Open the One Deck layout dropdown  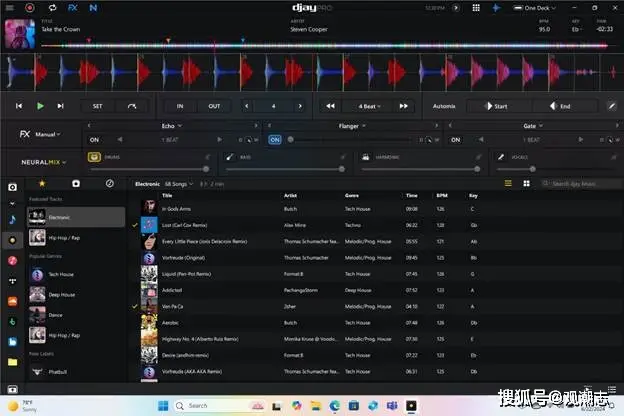coord(534,8)
